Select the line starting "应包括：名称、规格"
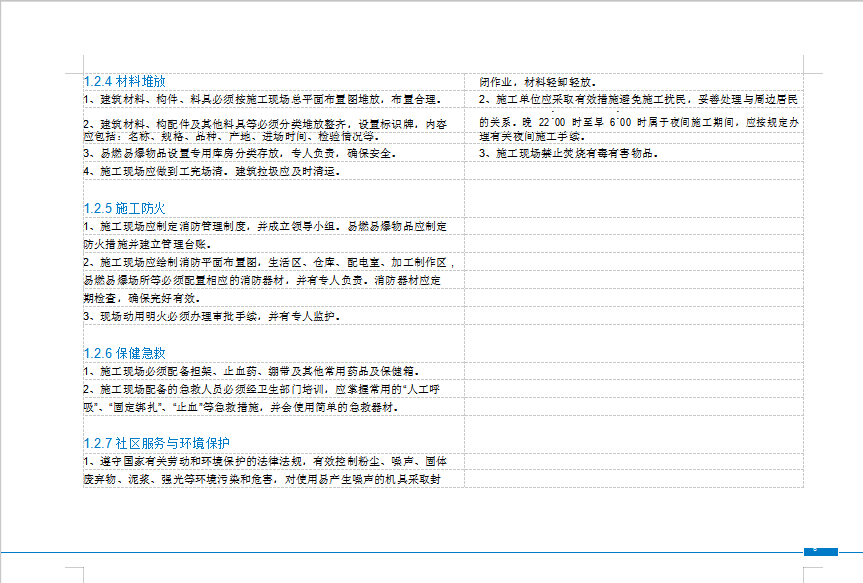Viewport: 863px width, 583px height. coord(231,136)
